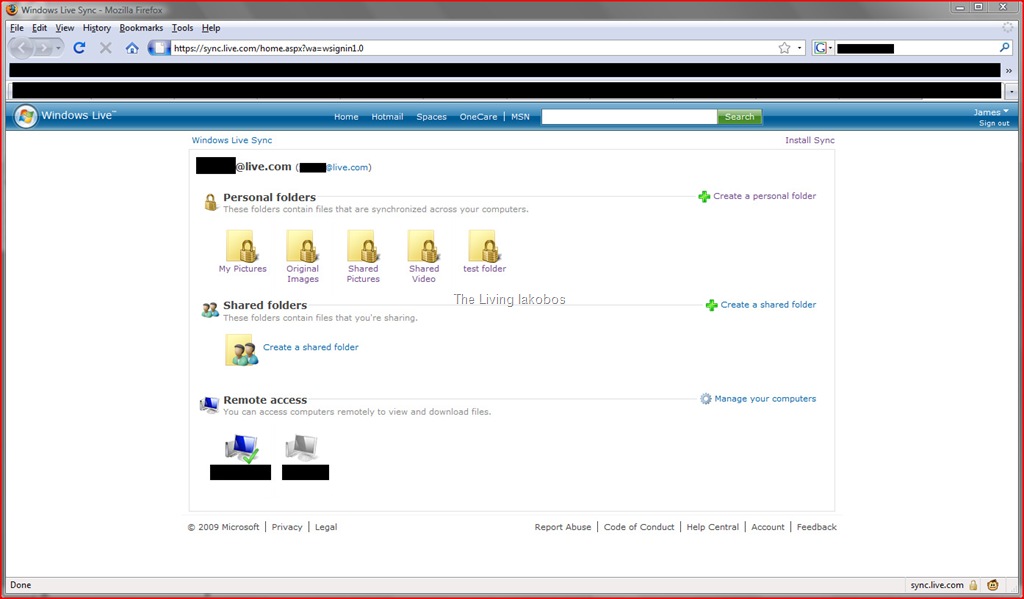
Task: Click Create a shared folder link at right
Action: click(x=768, y=304)
